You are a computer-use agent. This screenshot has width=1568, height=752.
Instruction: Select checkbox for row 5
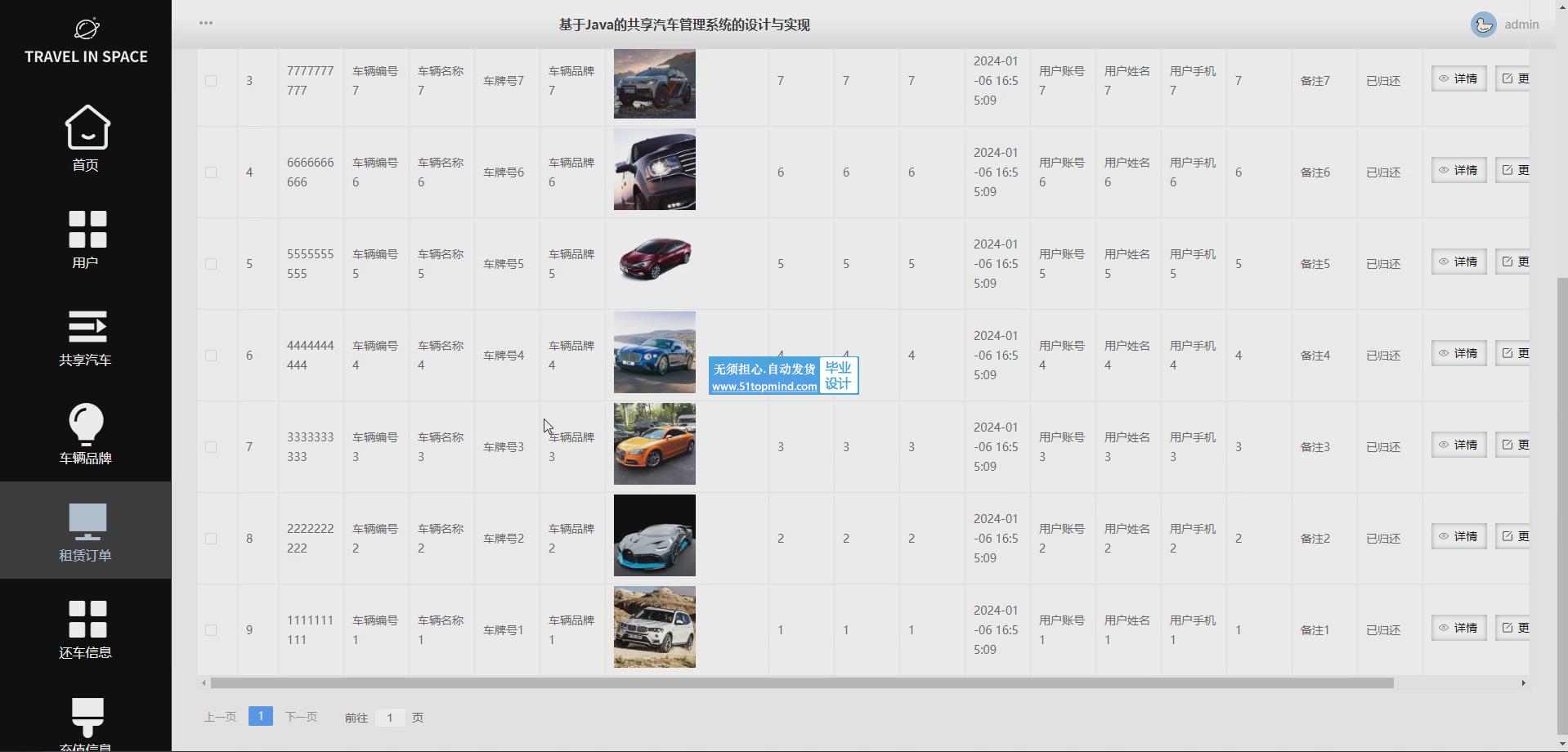coord(211,264)
